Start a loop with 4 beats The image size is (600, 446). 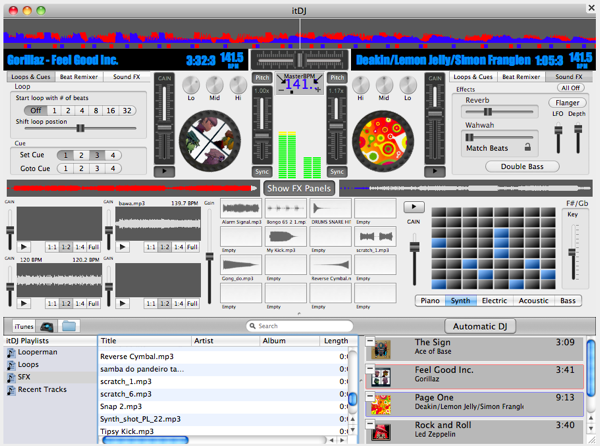[x=82, y=111]
